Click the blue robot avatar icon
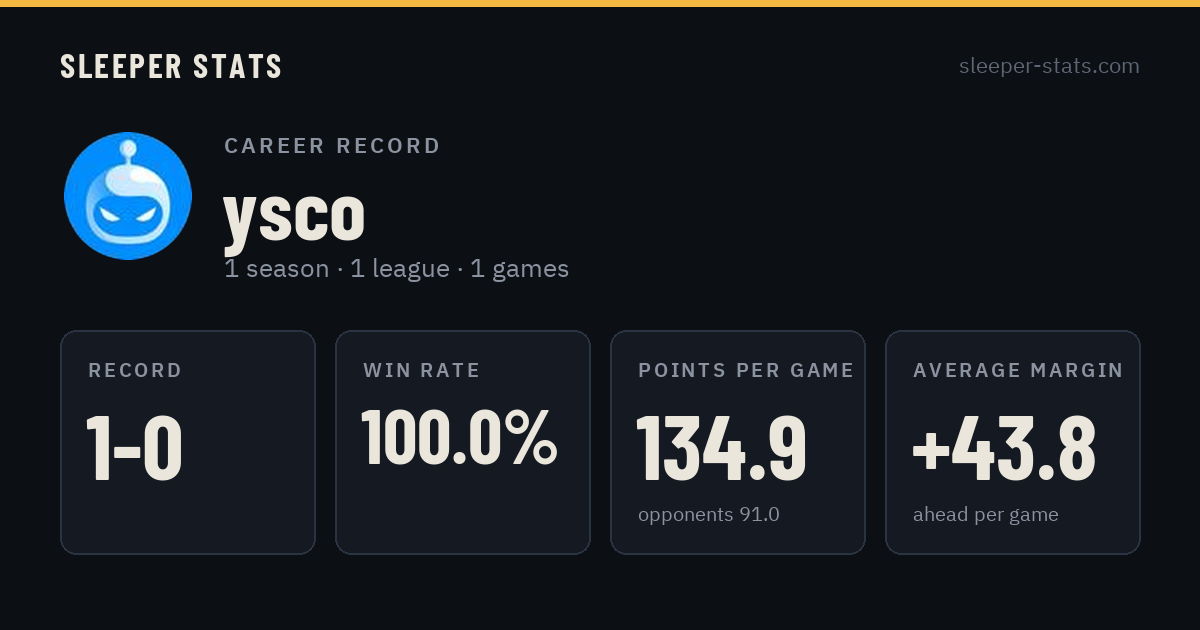 pyautogui.click(x=128, y=196)
